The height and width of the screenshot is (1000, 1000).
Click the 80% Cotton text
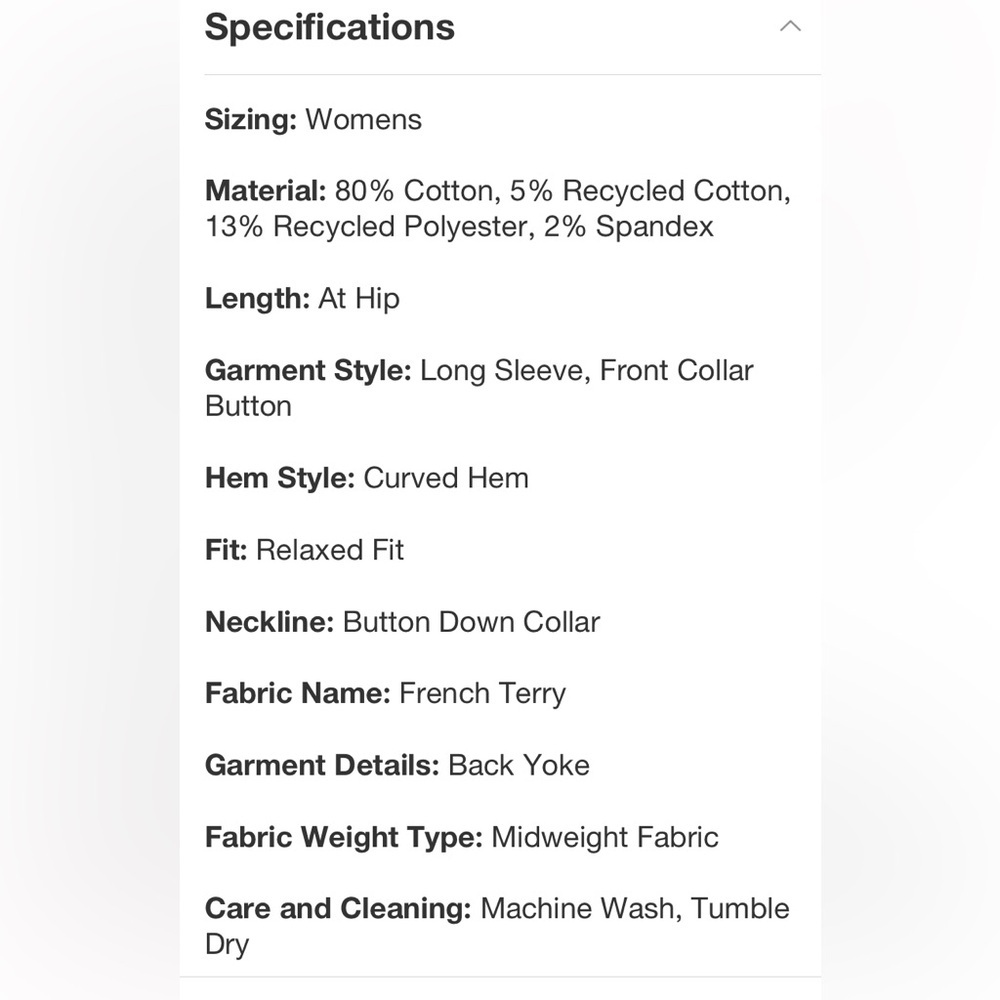coord(418,191)
